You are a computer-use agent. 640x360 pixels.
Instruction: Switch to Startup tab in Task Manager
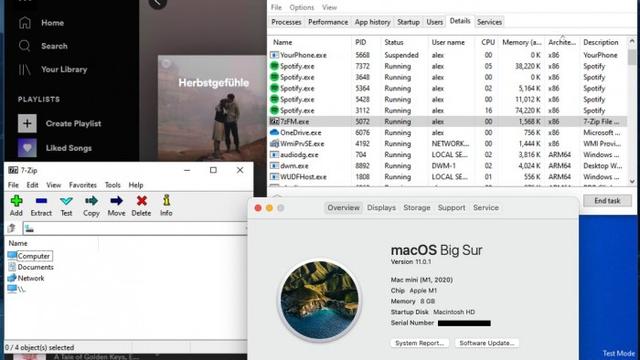click(408, 22)
